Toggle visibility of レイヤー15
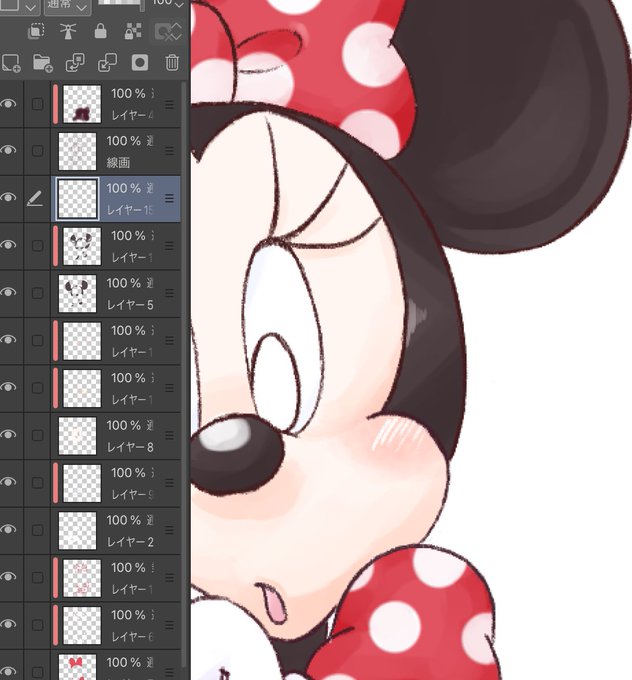The width and height of the screenshot is (632, 680). pos(9,198)
